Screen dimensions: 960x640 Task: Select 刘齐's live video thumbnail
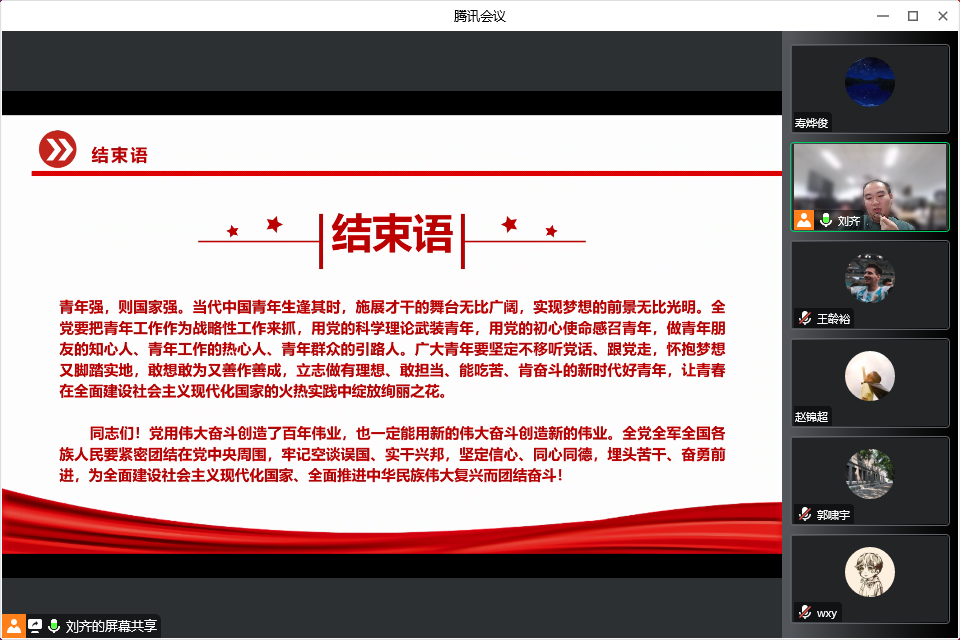870,186
